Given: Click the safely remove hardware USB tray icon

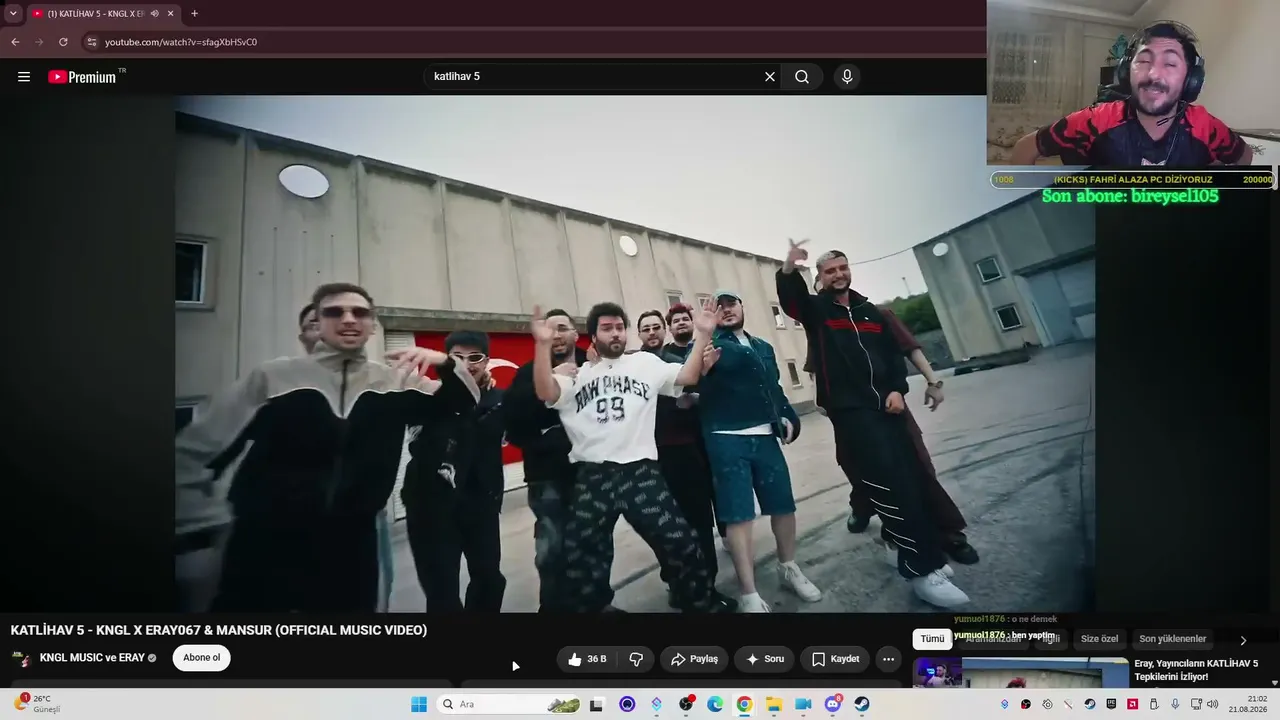Looking at the screenshot, I should pos(1154,704).
